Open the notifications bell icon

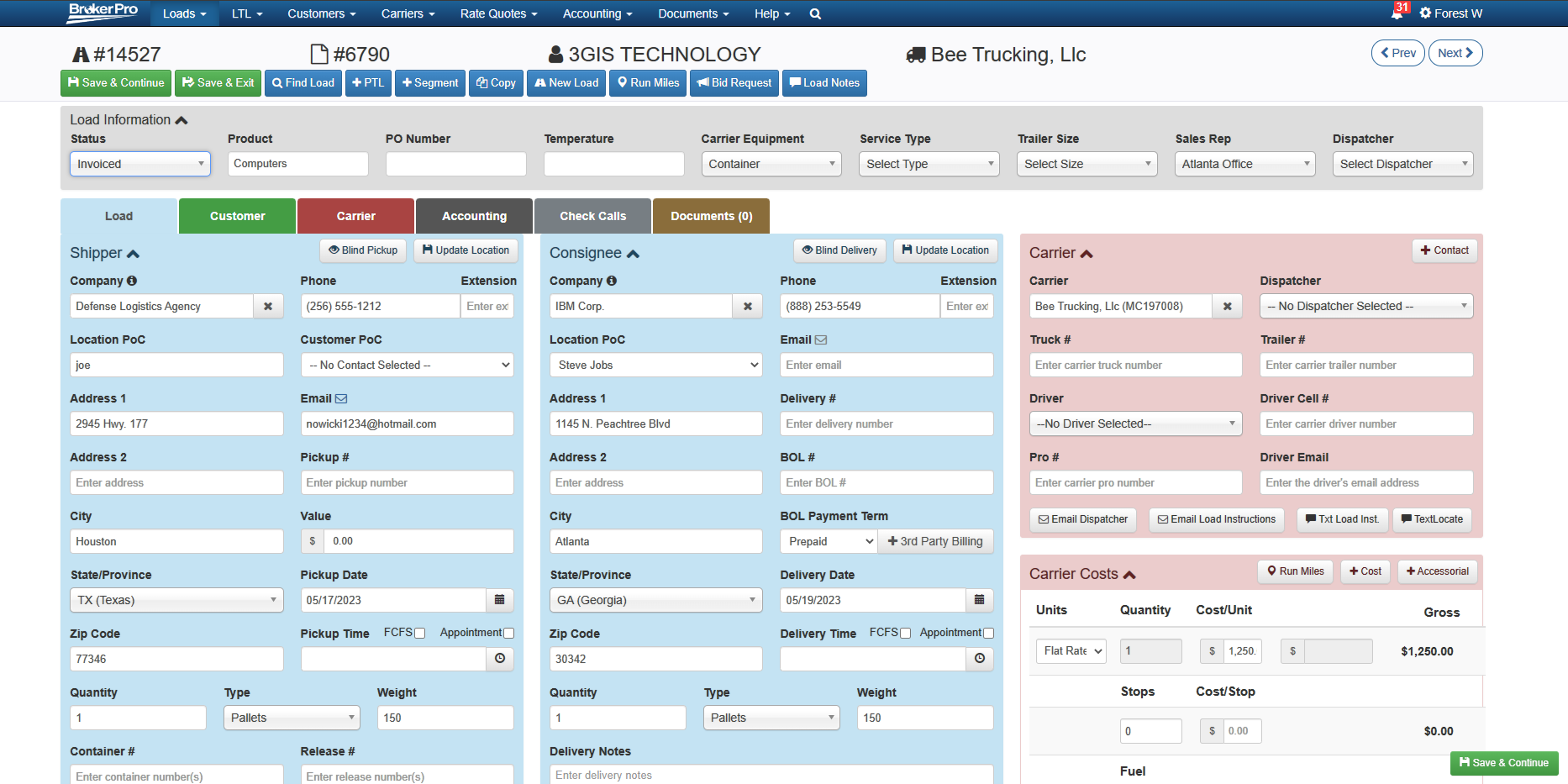tap(1397, 13)
